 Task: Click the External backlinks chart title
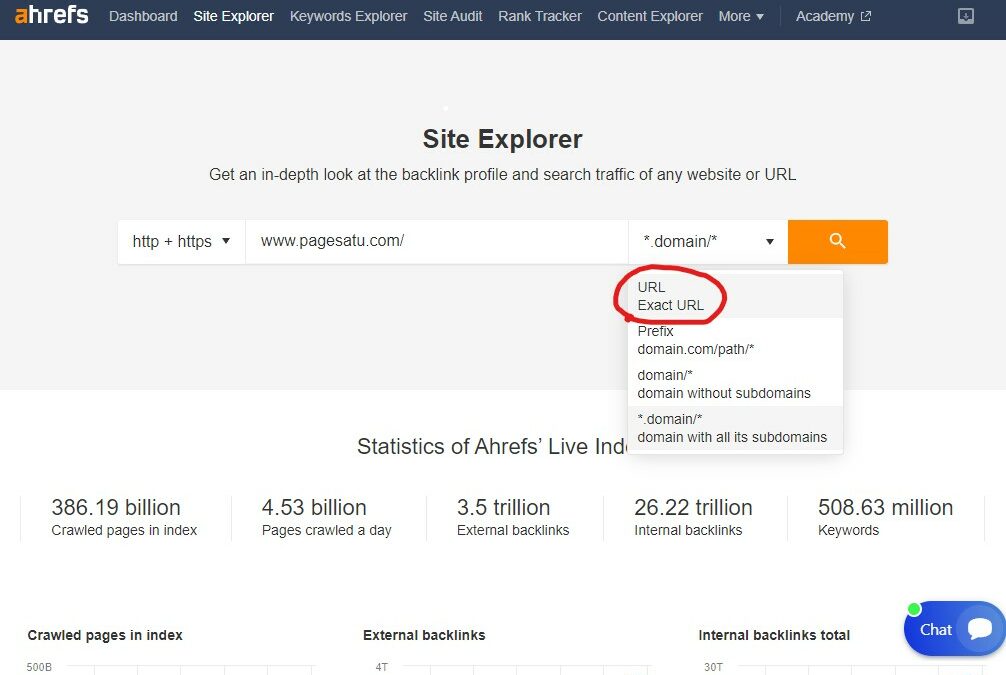coord(424,635)
